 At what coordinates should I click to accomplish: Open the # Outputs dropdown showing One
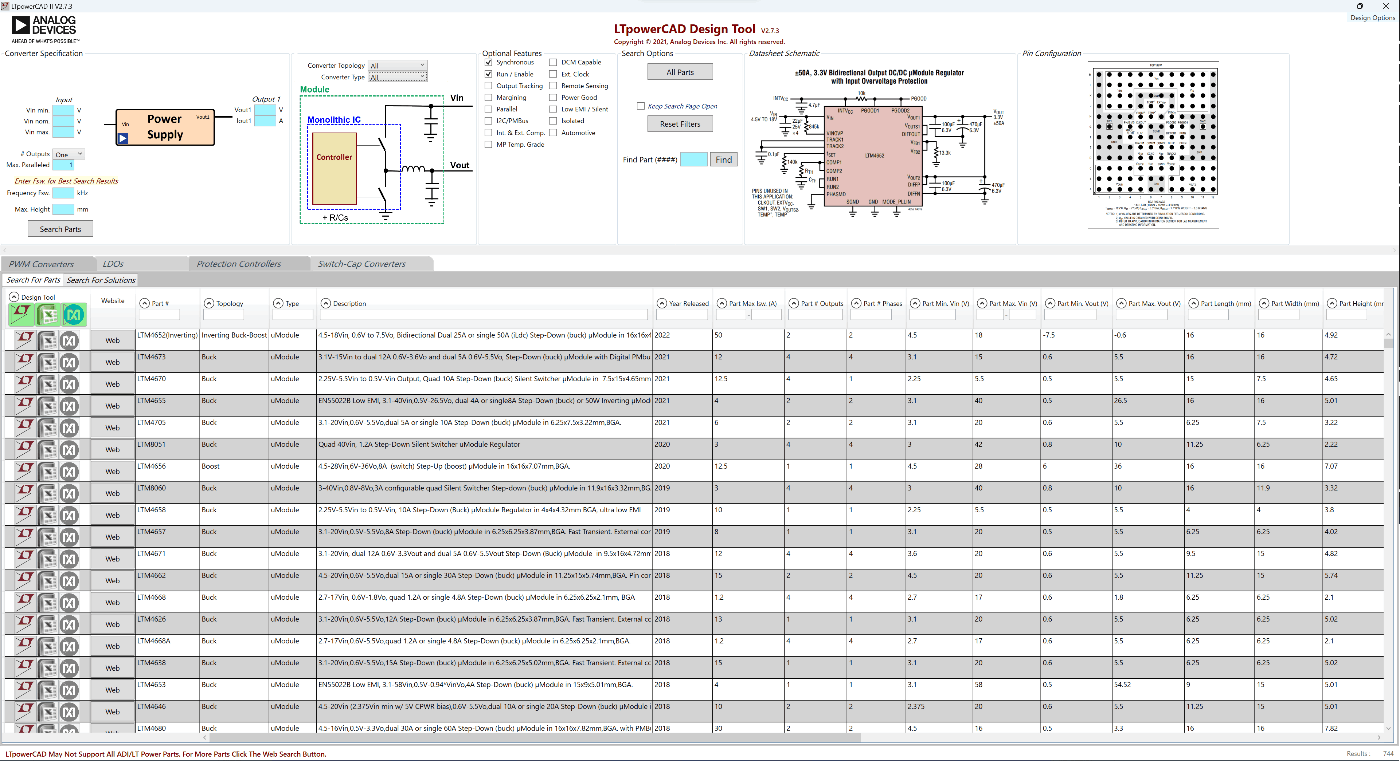point(69,154)
